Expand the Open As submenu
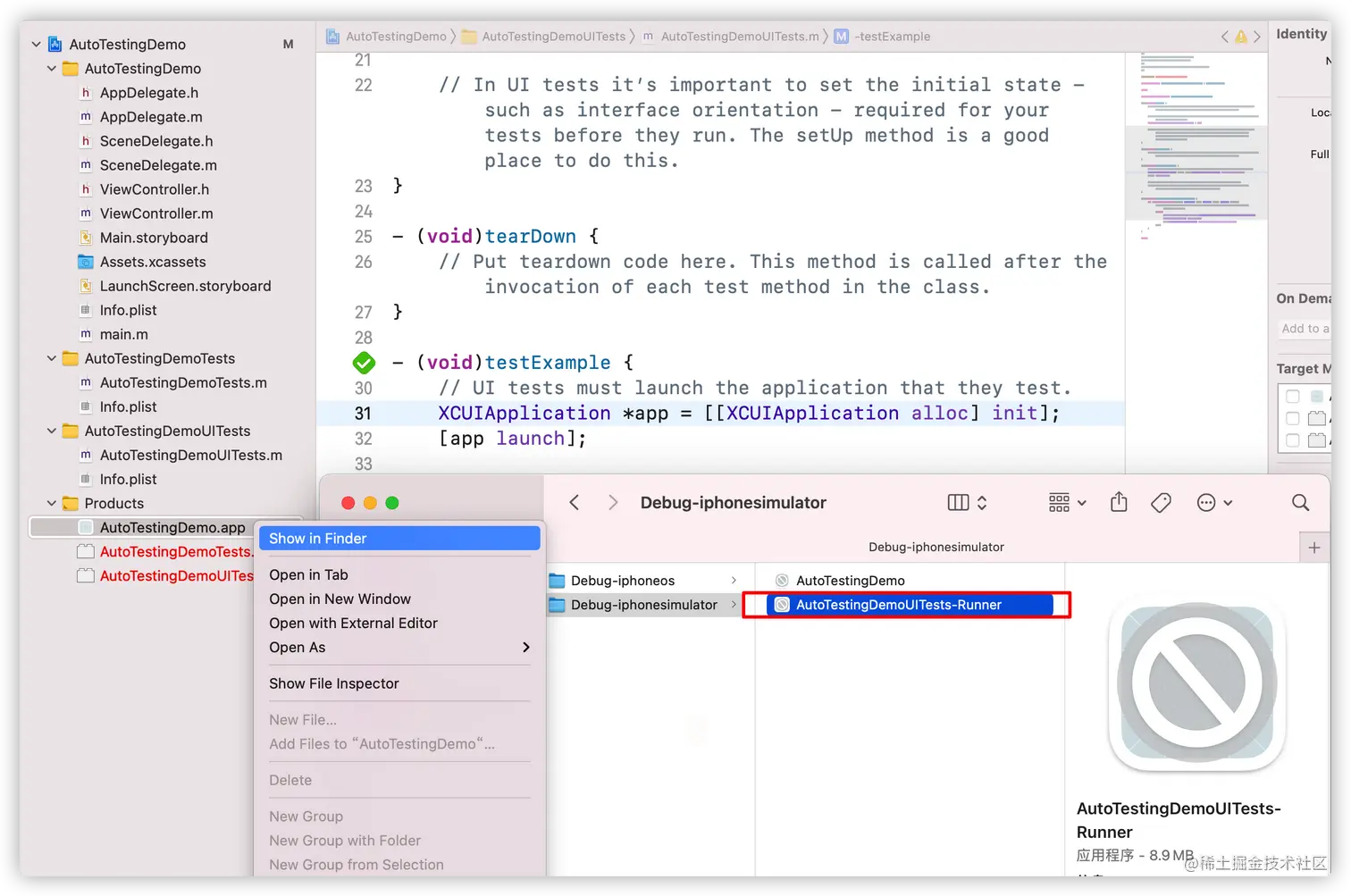The width and height of the screenshot is (1351, 896). point(399,648)
